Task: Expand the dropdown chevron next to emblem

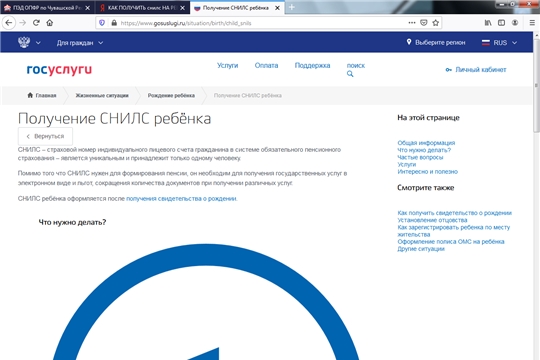Action: pos(38,43)
